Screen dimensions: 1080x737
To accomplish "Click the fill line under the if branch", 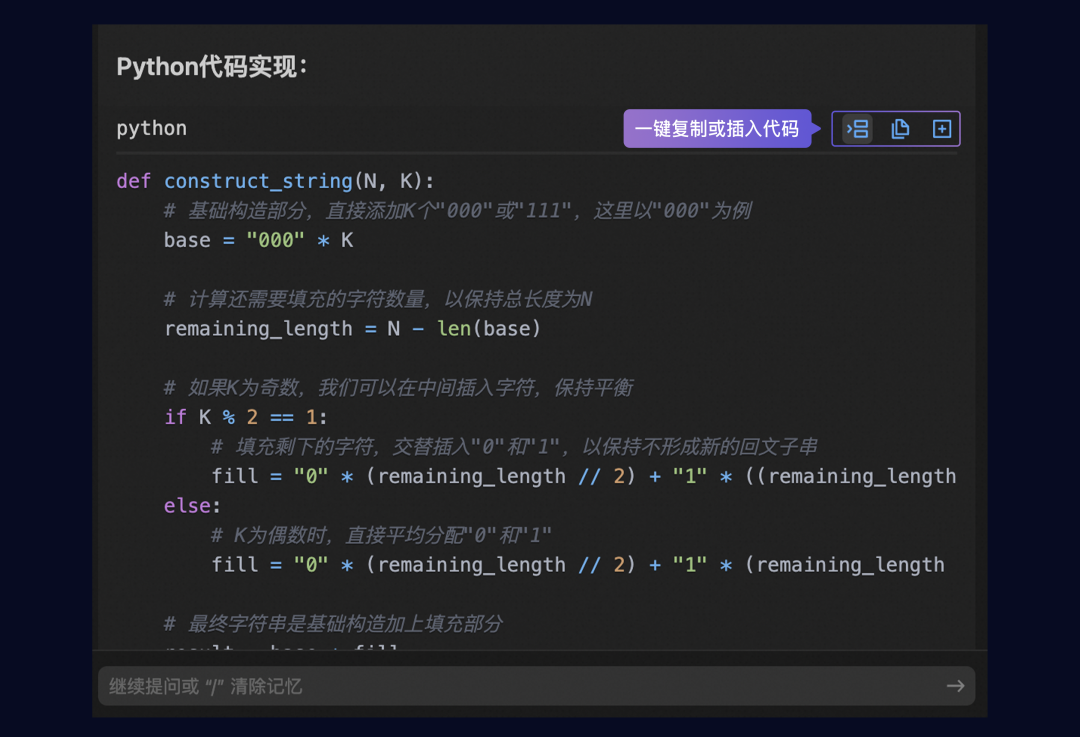I will click(583, 477).
